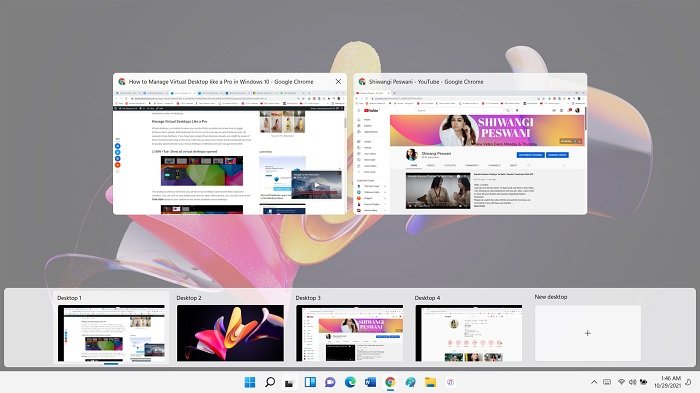Add a New desktop with plus tile

coord(588,333)
